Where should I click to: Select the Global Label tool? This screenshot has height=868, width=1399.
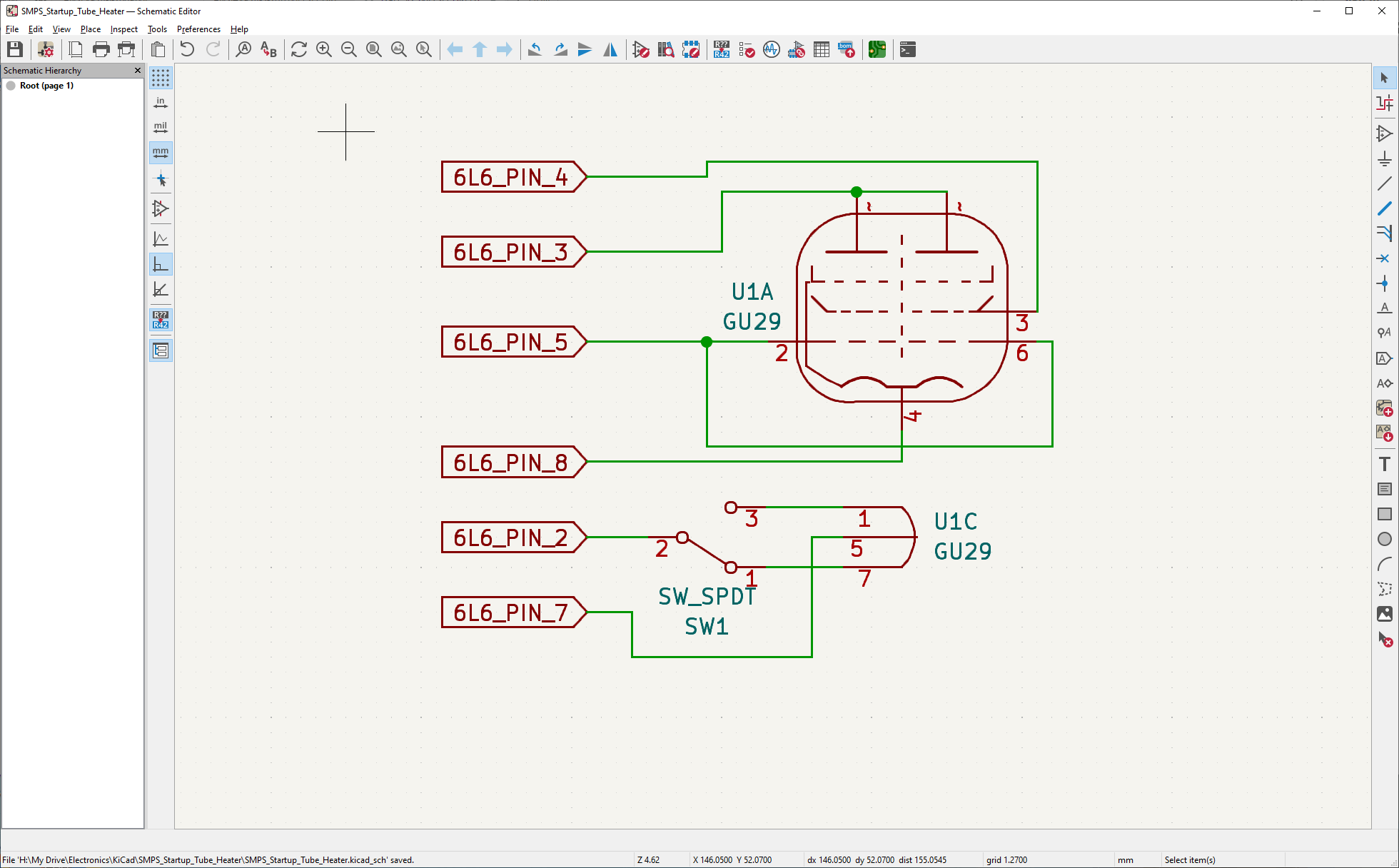pos(1385,358)
